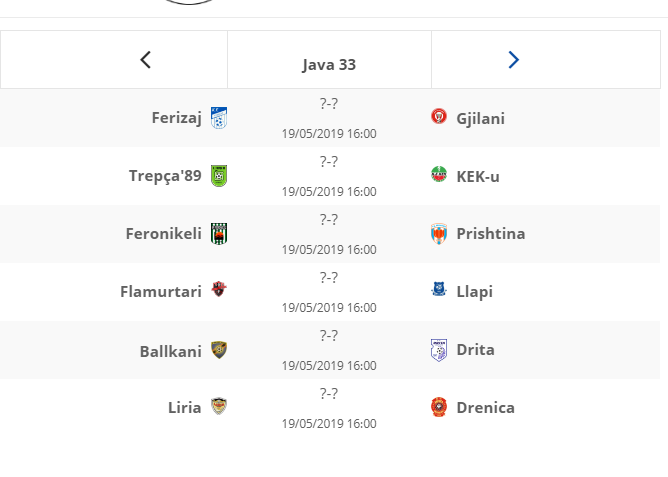668x477 pixels.
Task: Click the Ballkani team name
Action: coord(171,351)
